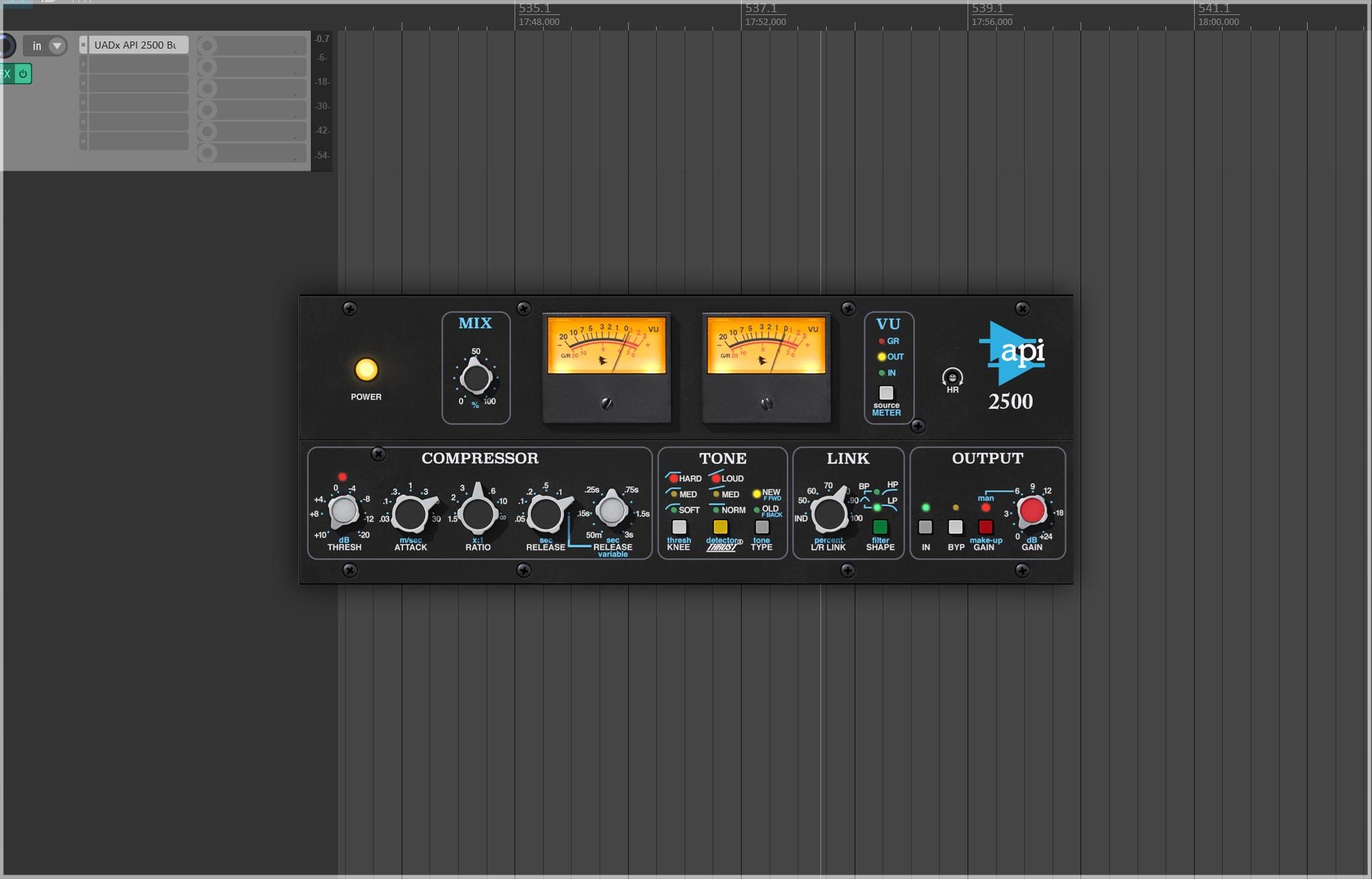Toggle the tone TYPE button
This screenshot has width=1372, height=879.
(762, 527)
